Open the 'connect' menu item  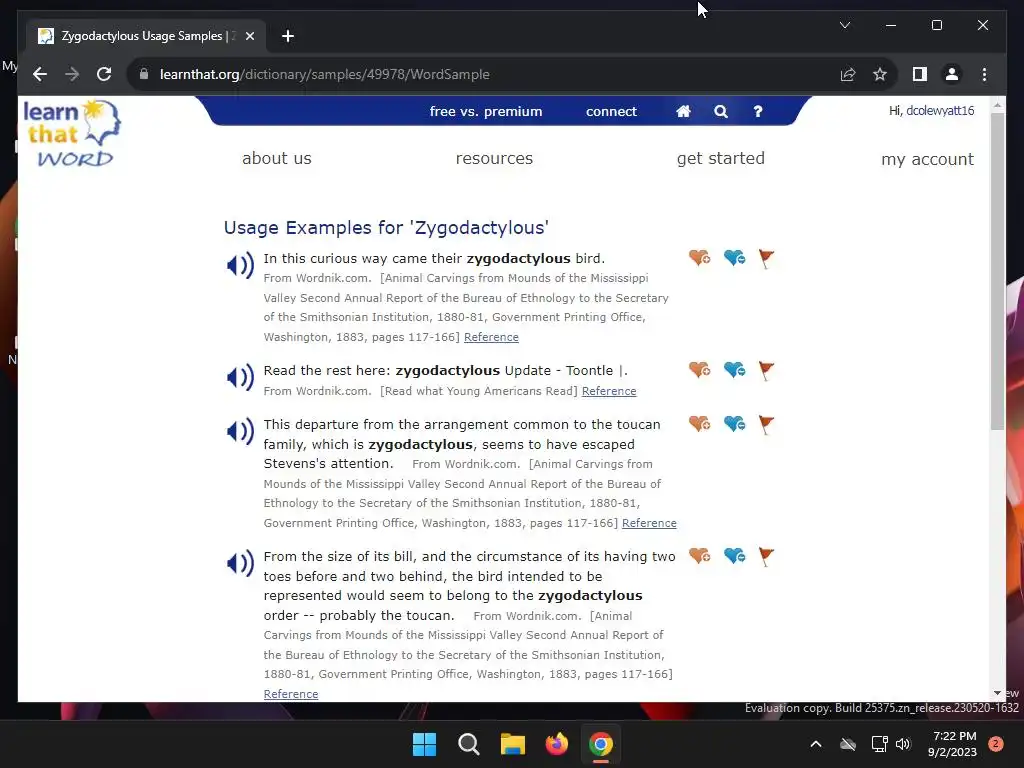[x=611, y=112]
